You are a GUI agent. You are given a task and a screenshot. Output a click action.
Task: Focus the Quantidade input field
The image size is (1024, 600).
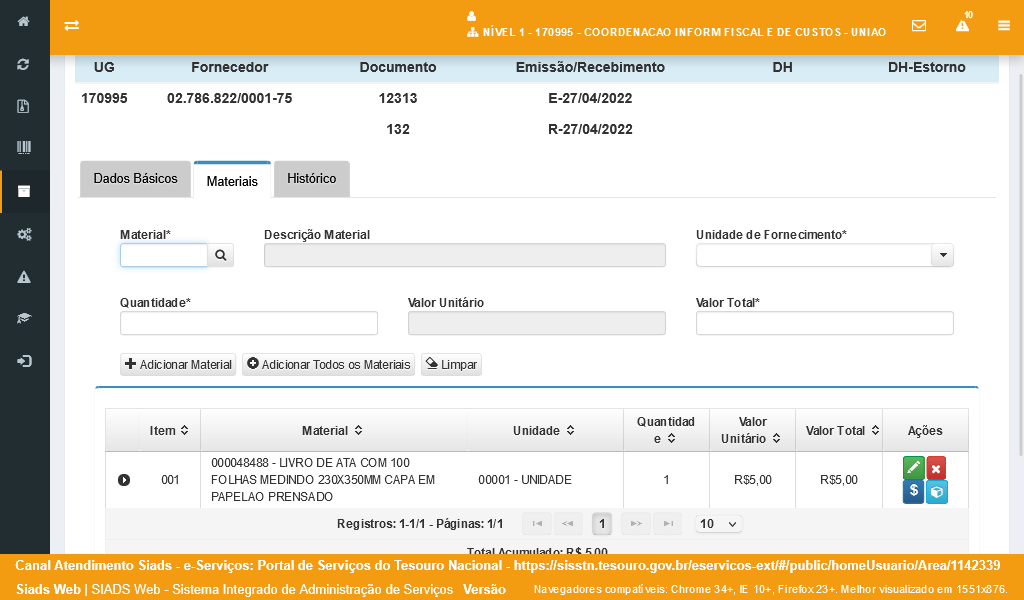click(x=249, y=323)
